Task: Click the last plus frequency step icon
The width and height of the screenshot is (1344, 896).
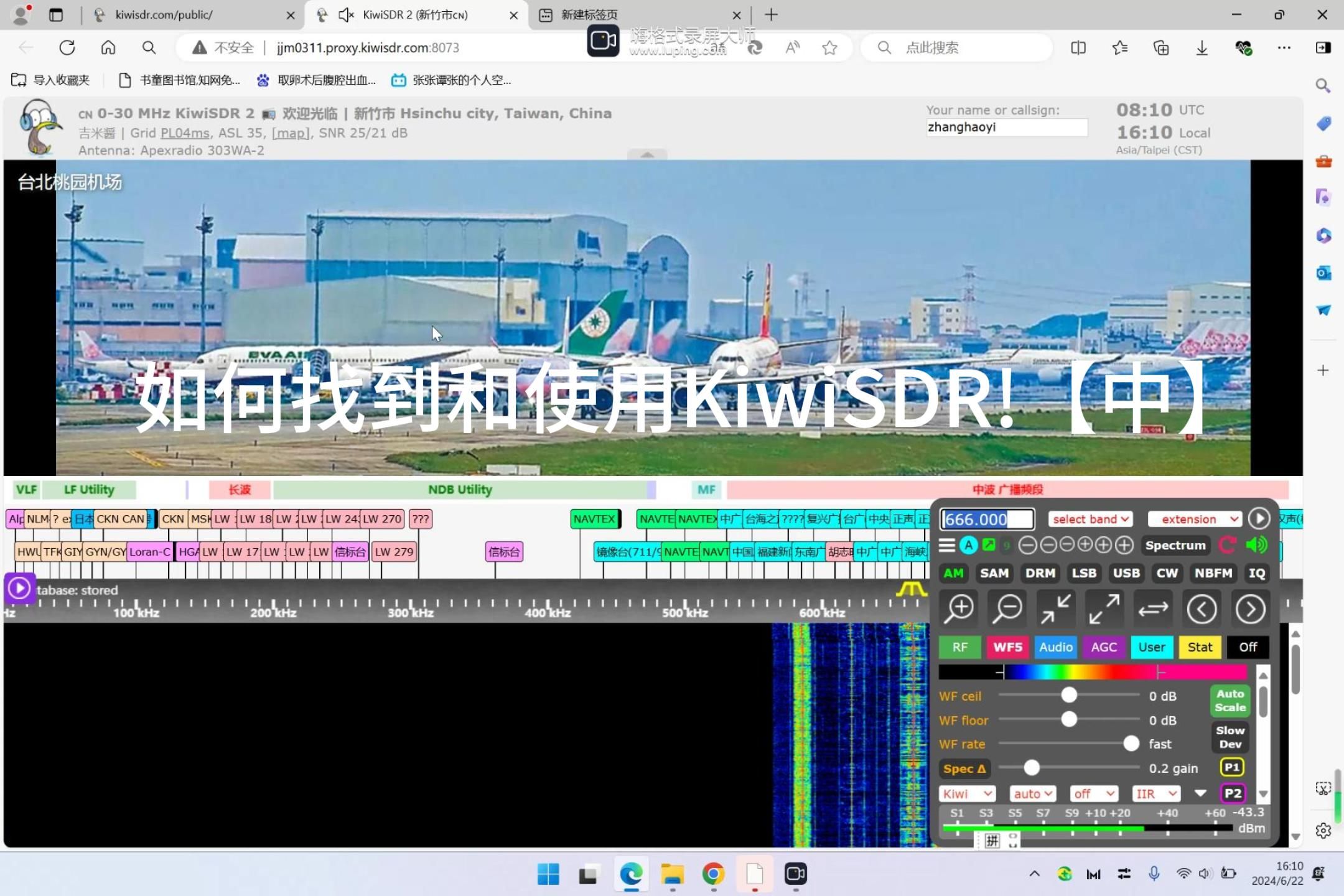Action: pos(1124,545)
